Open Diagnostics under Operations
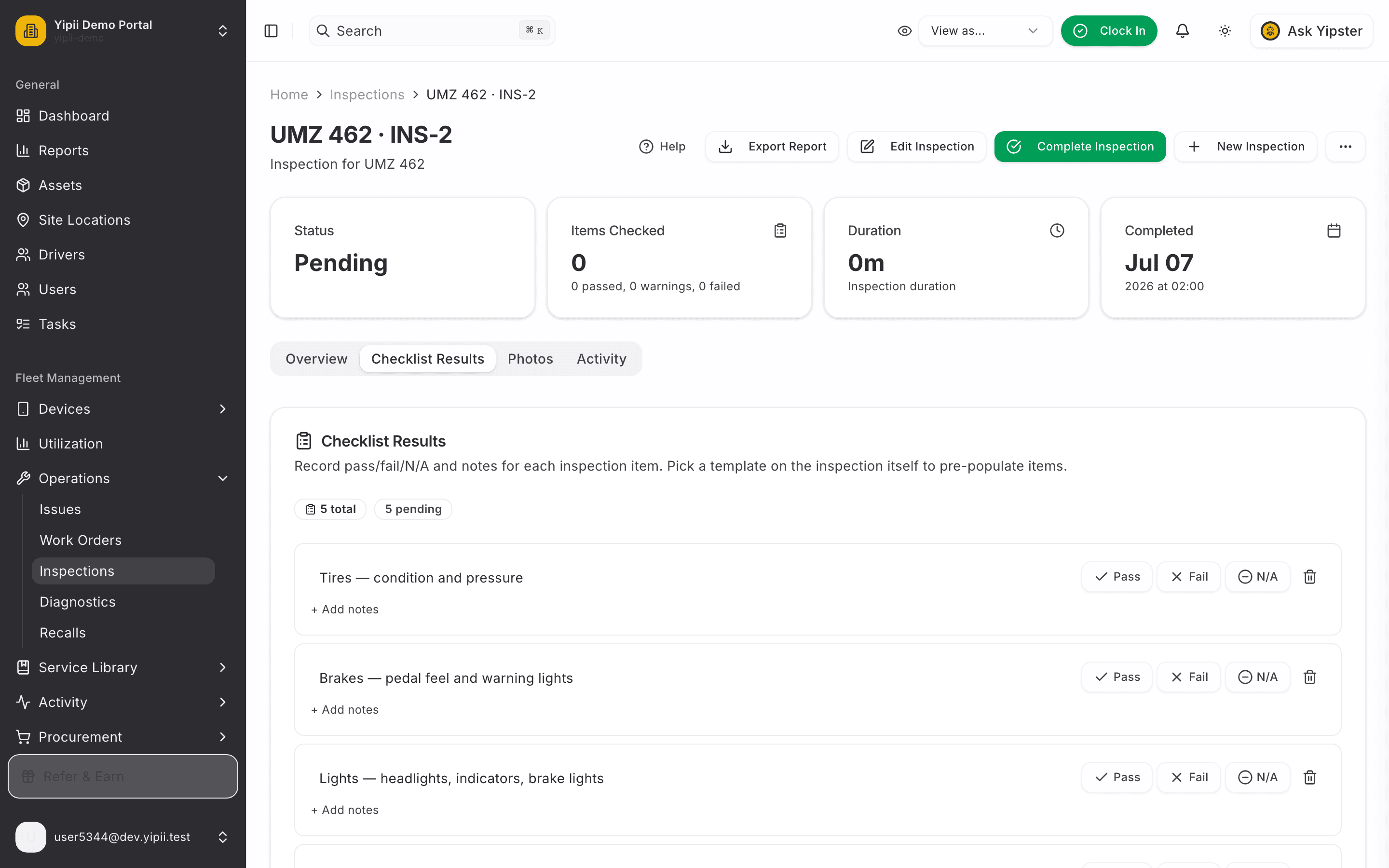This screenshot has height=868, width=1389. tap(123, 602)
